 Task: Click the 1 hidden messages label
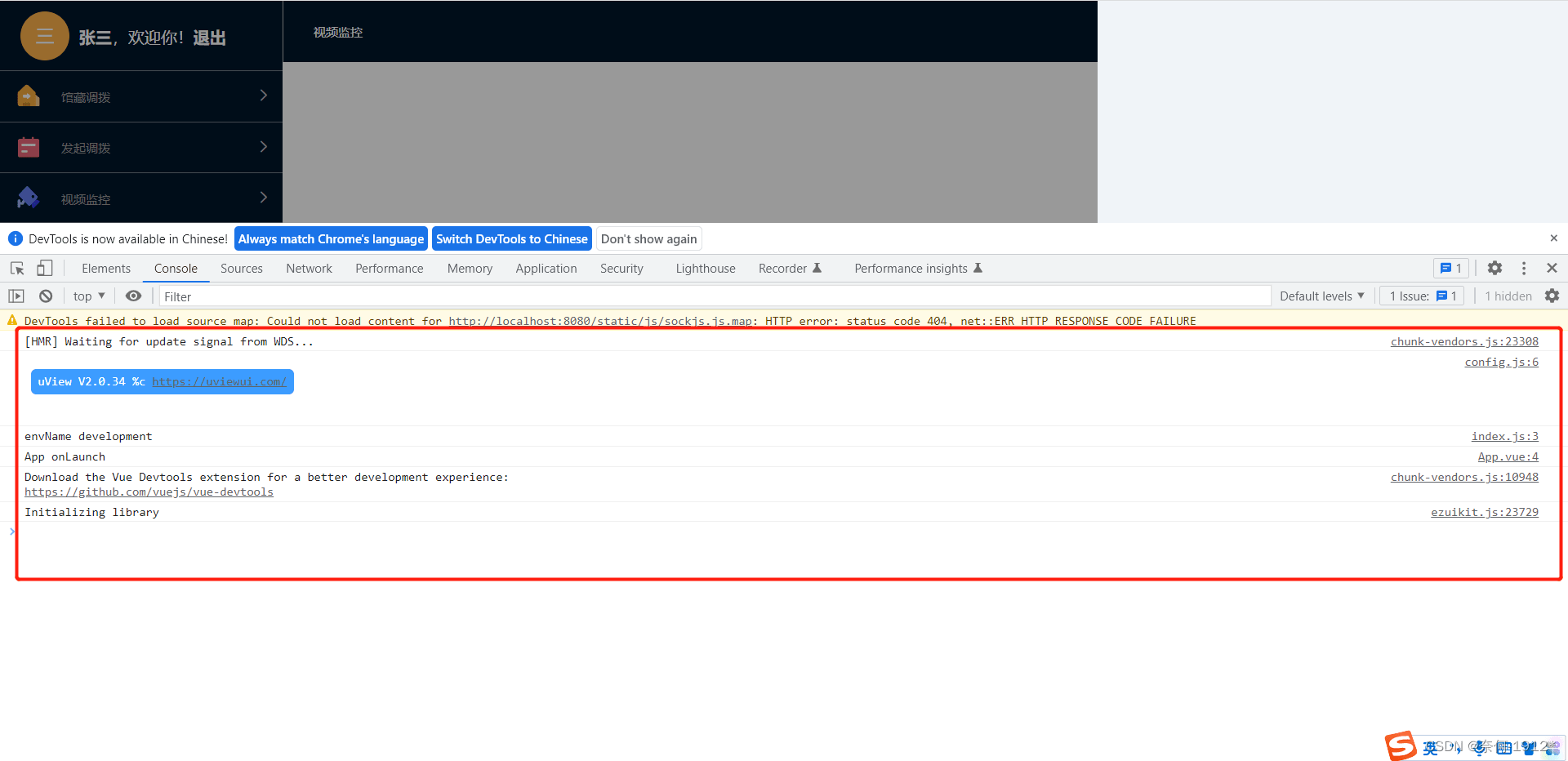[1508, 296]
